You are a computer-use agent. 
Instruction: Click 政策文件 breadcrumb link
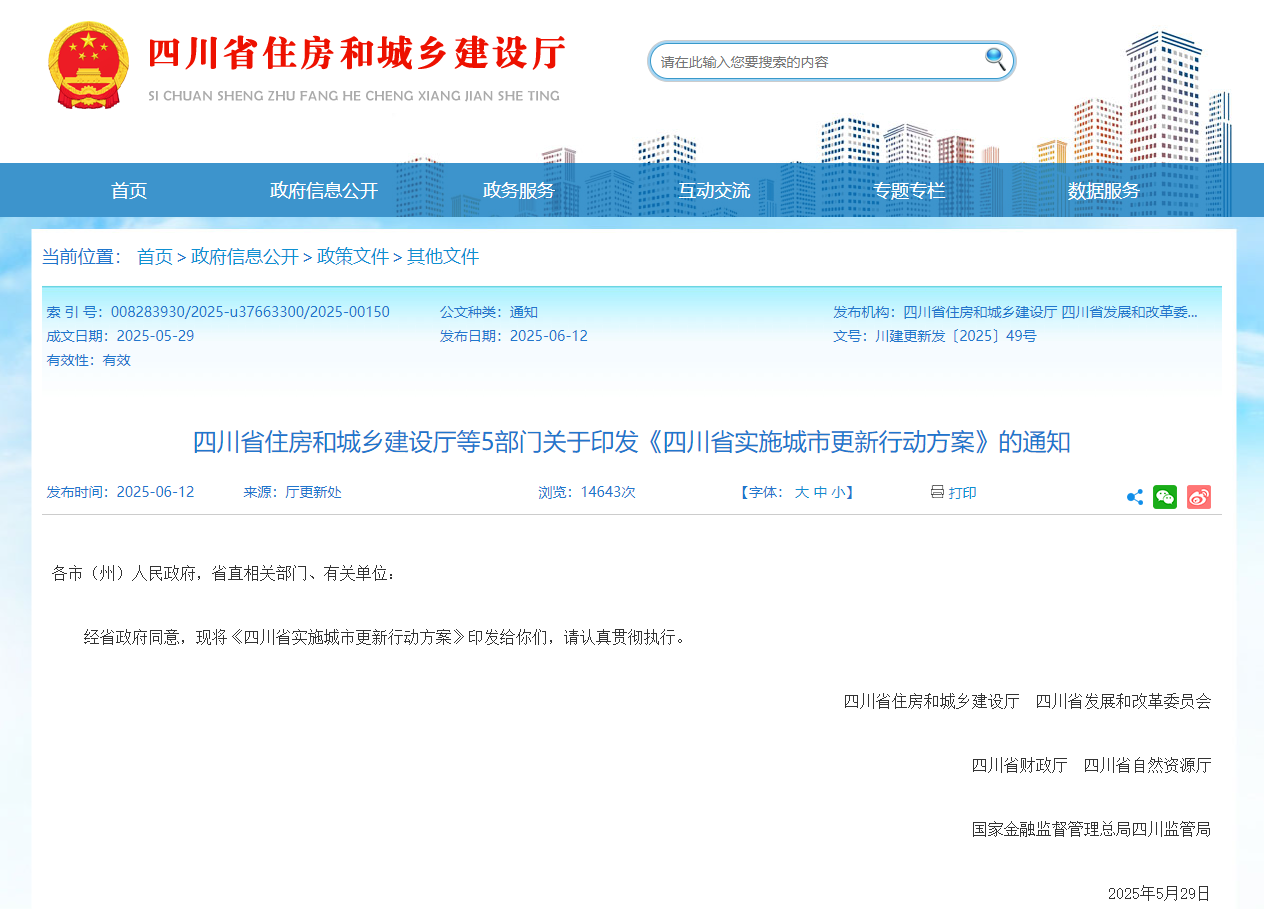point(353,257)
